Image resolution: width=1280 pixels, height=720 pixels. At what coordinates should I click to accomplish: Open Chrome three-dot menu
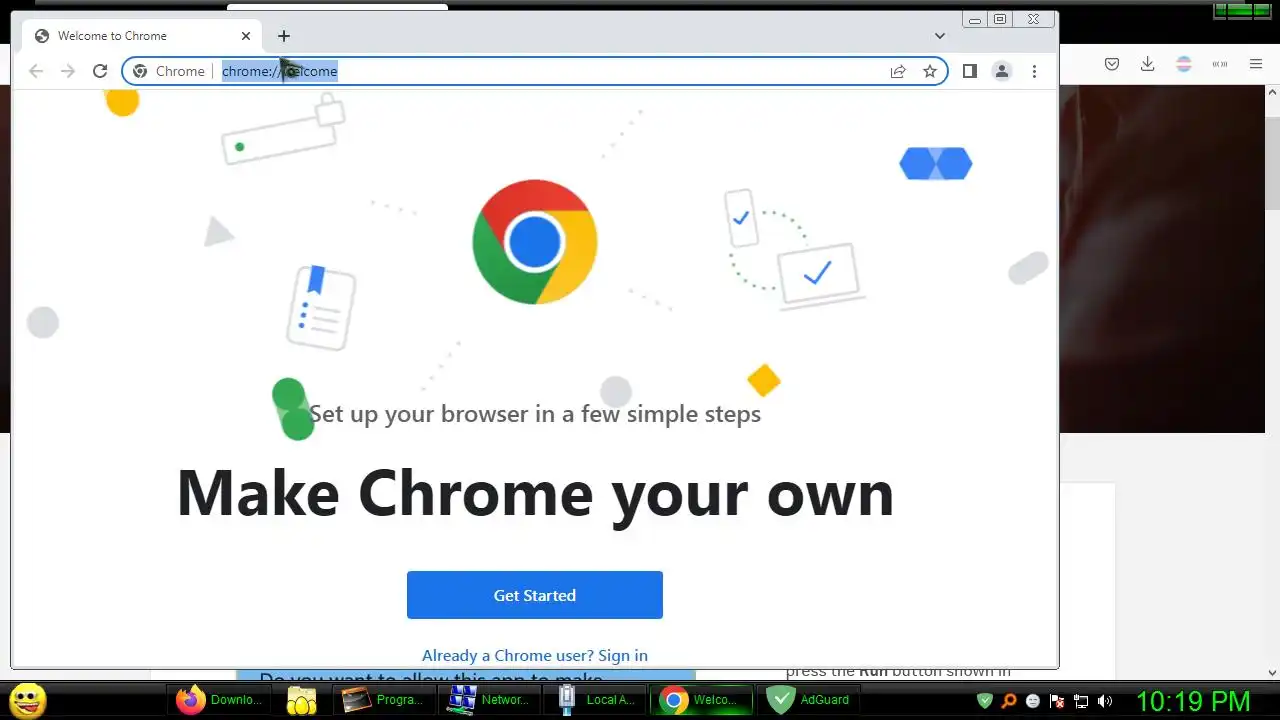pos(1034,71)
